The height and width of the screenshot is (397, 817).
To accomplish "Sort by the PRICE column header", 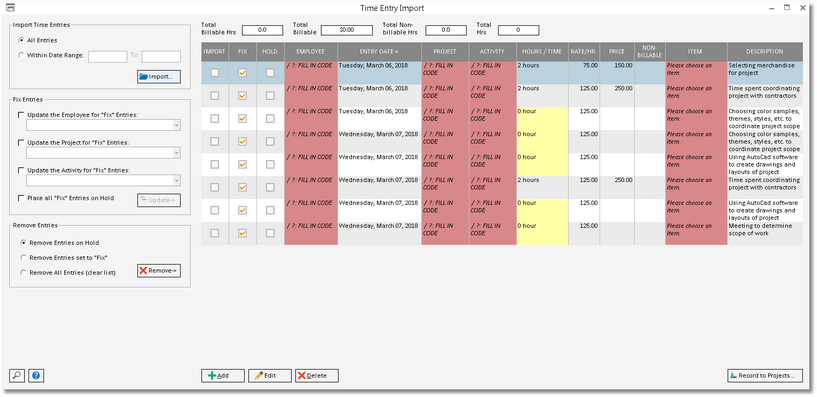I will click(617, 52).
